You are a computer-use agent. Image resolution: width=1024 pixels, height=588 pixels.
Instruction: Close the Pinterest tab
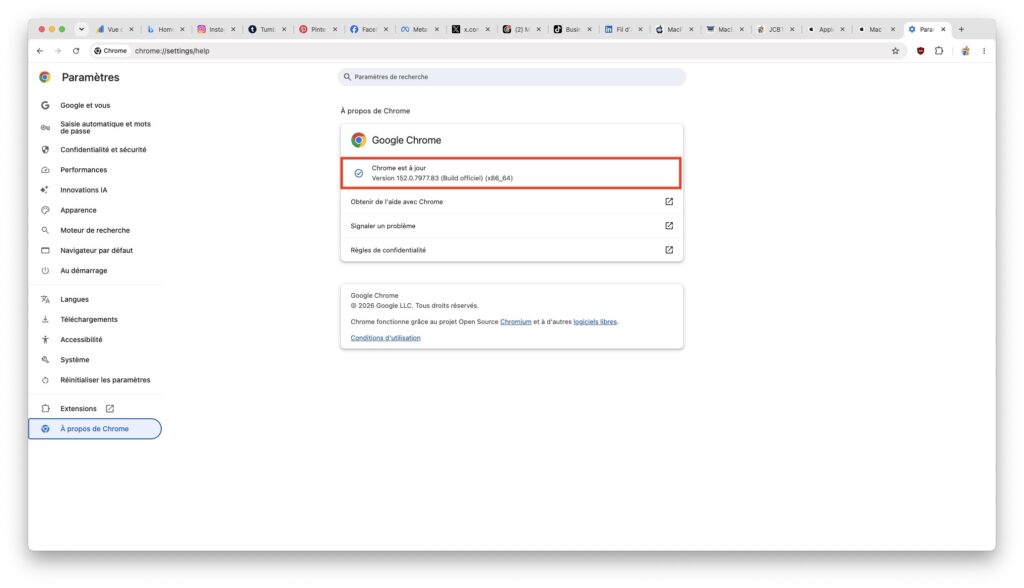(x=335, y=29)
